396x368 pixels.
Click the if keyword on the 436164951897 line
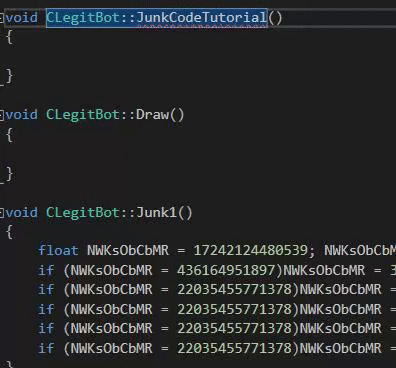[46, 270]
